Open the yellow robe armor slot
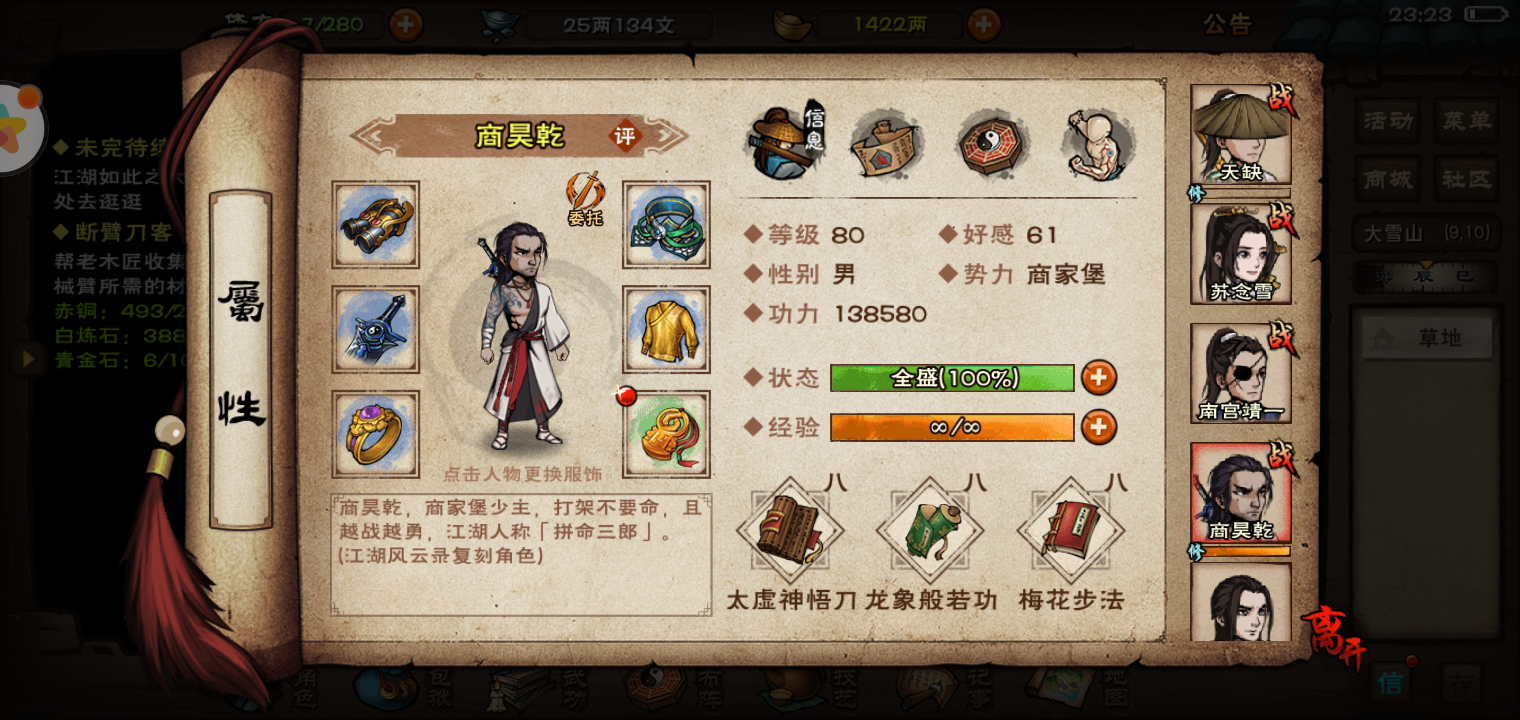Screen dimensions: 1520x720 point(666,330)
